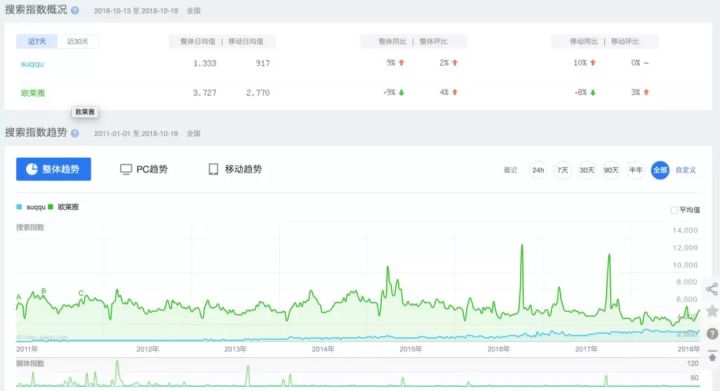
Task: Click chart news marker B
Action: [x=44, y=291]
